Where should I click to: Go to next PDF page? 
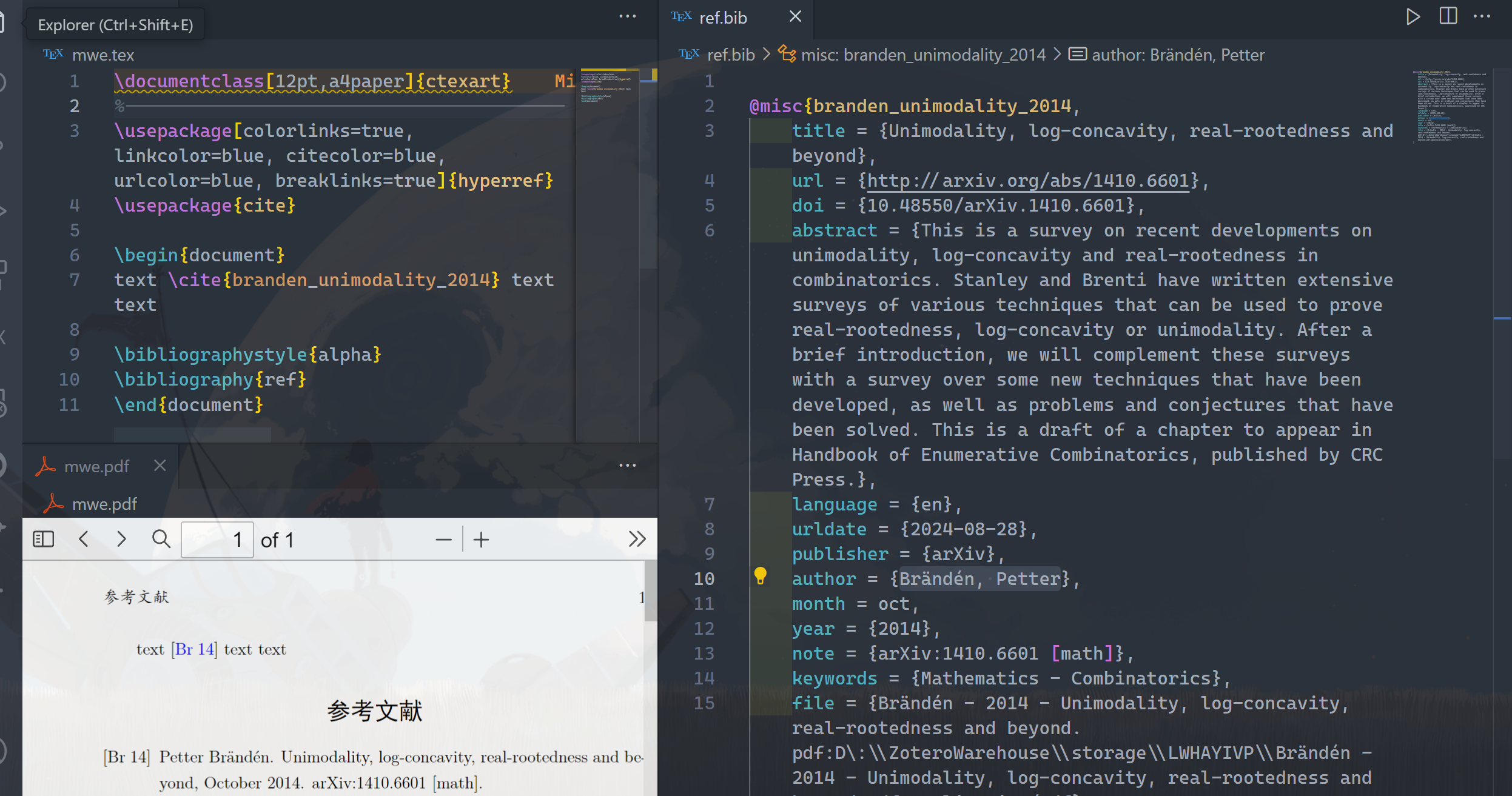click(121, 539)
